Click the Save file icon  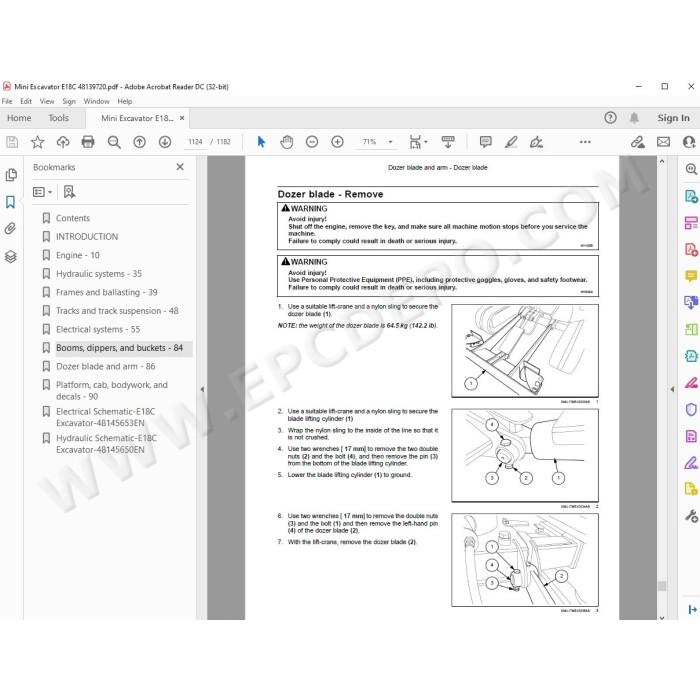click(12, 142)
